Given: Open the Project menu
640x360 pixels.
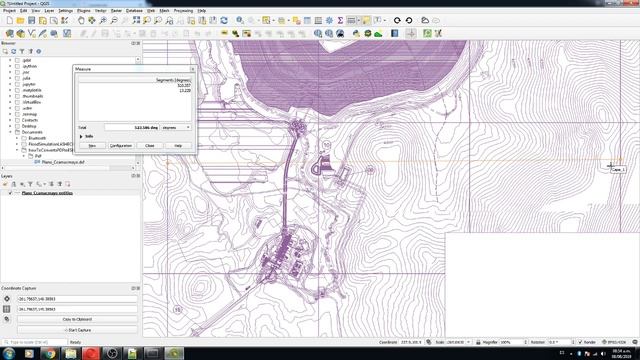Looking at the screenshot, I should point(9,11).
